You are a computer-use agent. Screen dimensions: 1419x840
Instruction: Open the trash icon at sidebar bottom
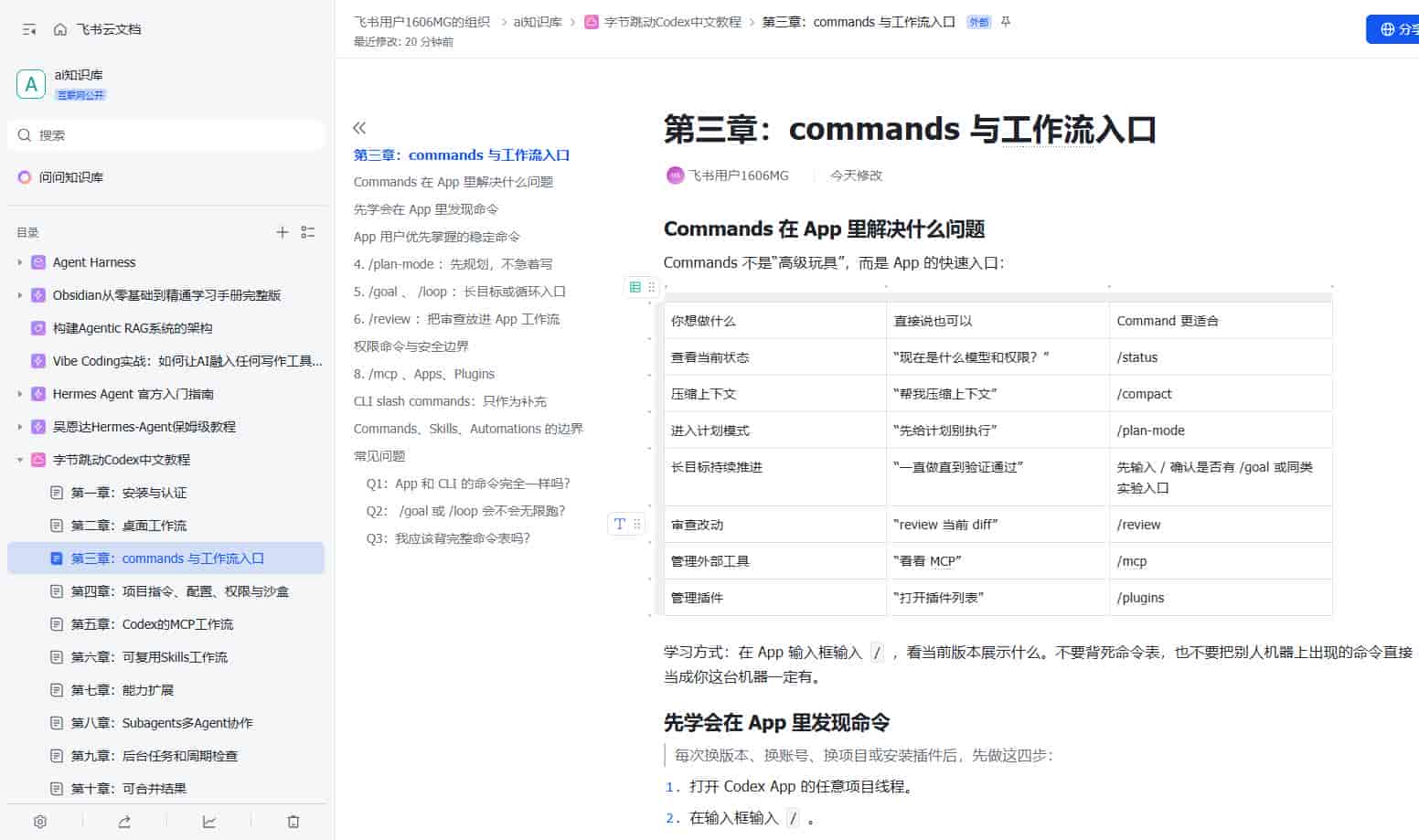tap(293, 822)
